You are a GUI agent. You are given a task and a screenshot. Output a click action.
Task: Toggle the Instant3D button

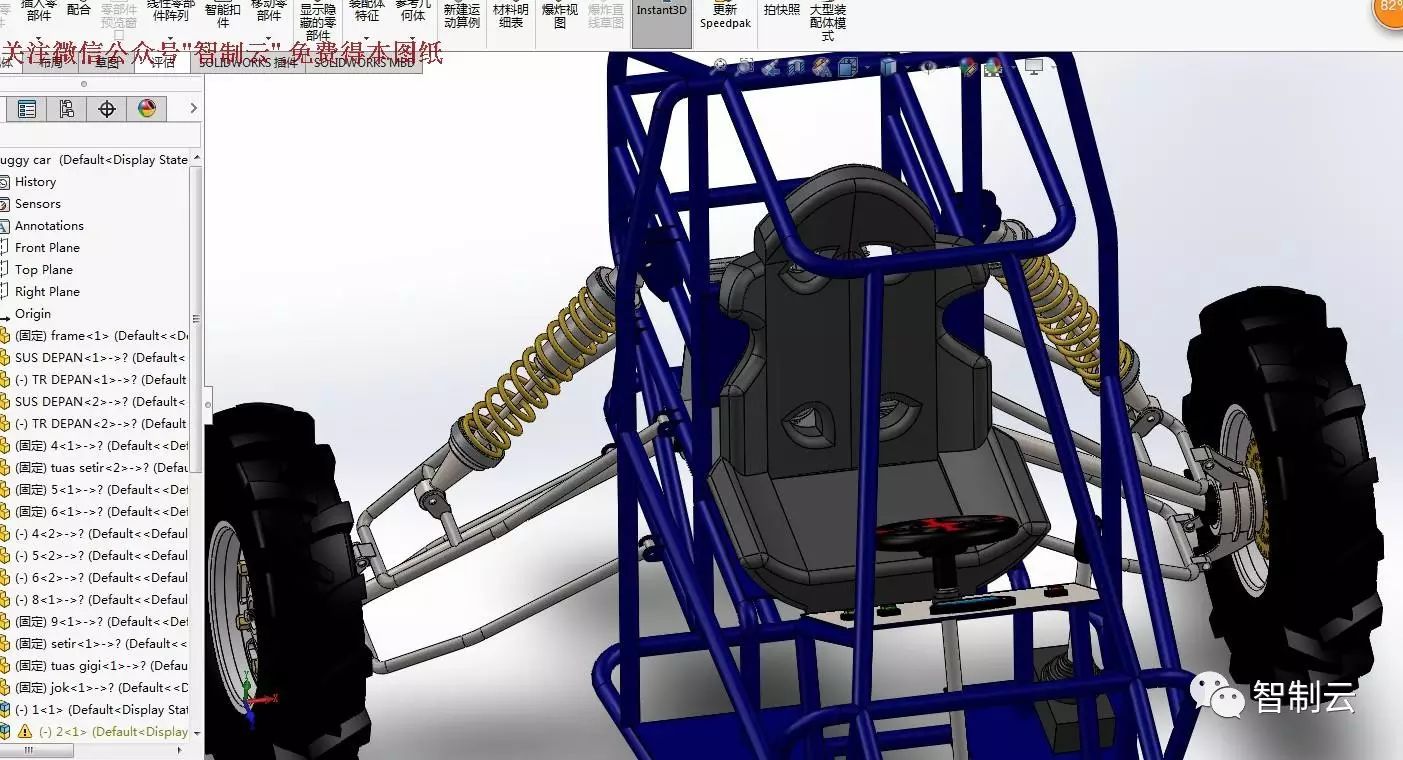click(x=662, y=23)
